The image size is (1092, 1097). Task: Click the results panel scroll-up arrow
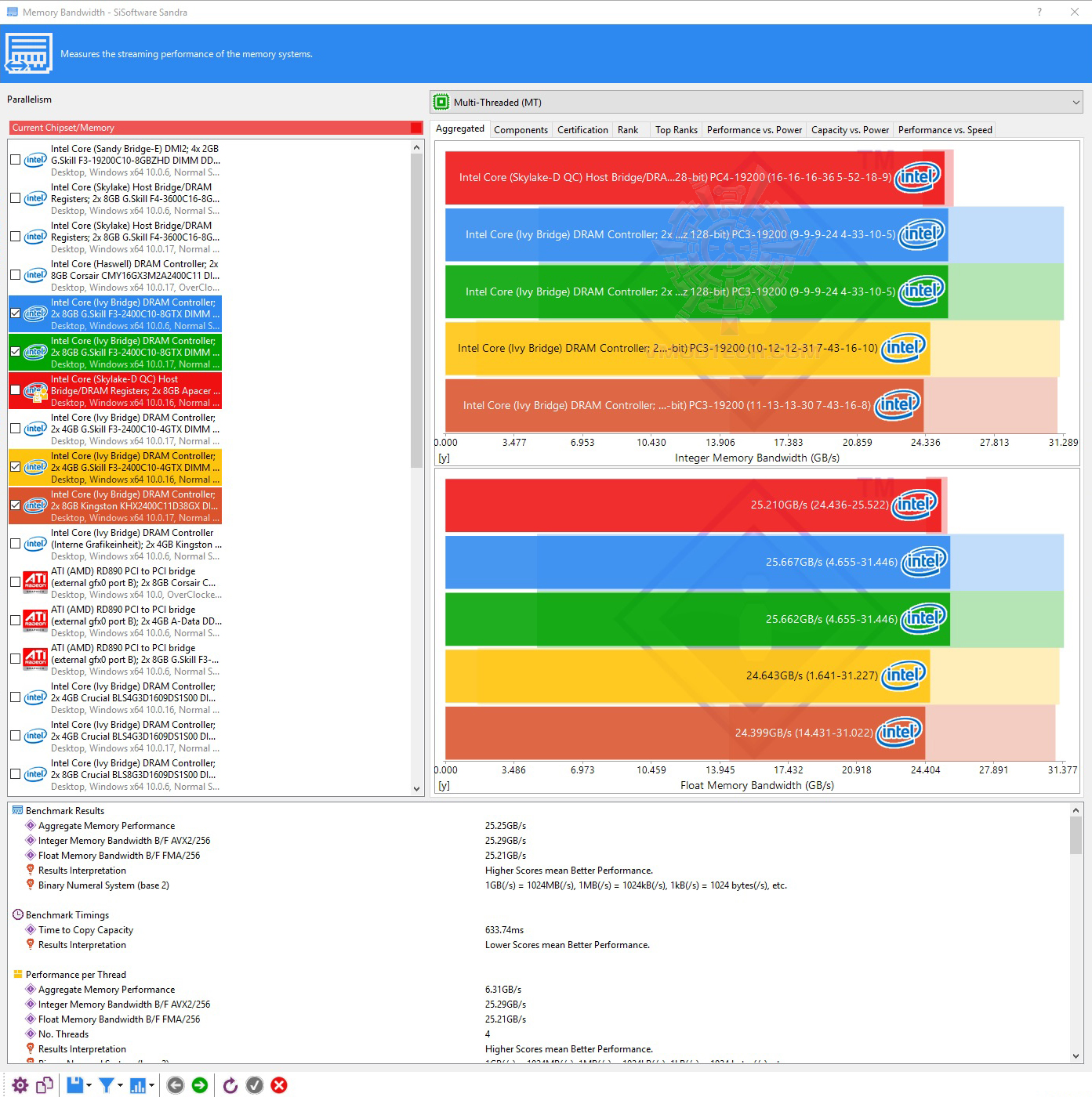[1076, 810]
